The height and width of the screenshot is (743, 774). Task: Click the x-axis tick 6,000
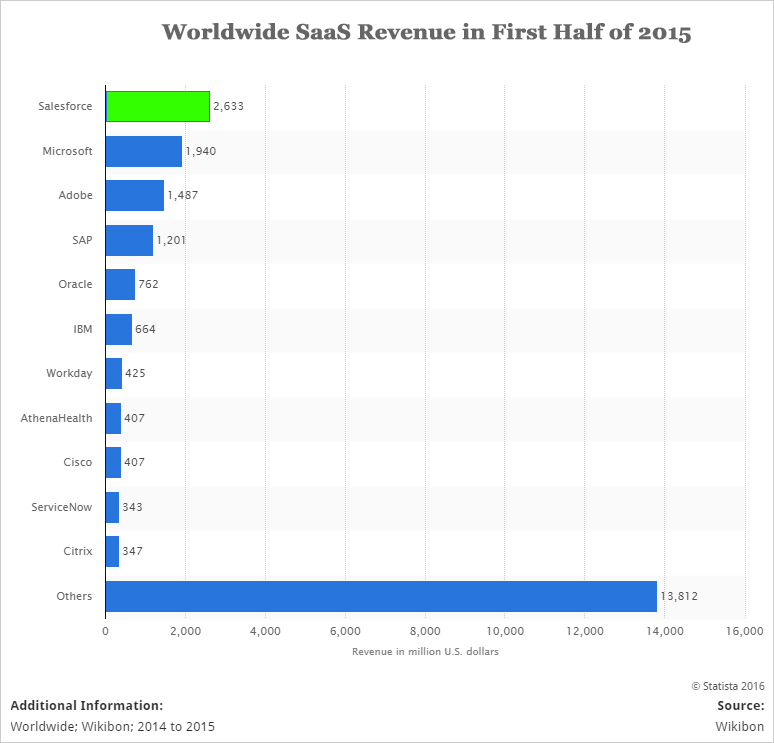click(346, 631)
